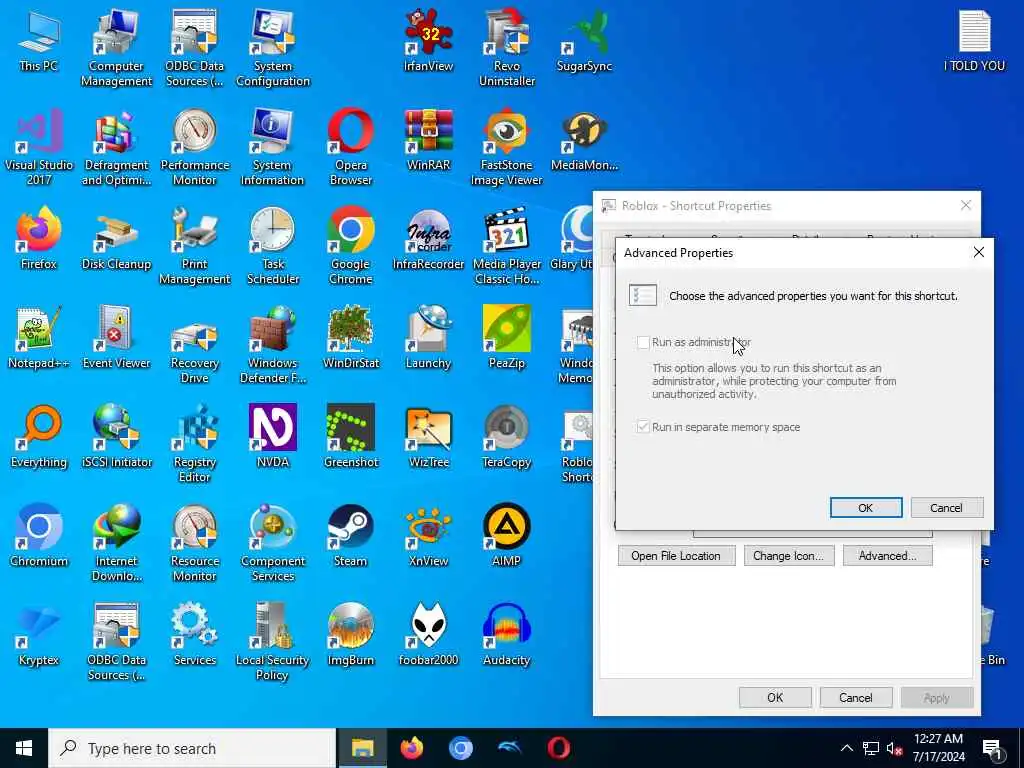Image resolution: width=1024 pixels, height=768 pixels.
Task: Click Cancel in Roblox Shortcut Properties
Action: [x=856, y=697]
